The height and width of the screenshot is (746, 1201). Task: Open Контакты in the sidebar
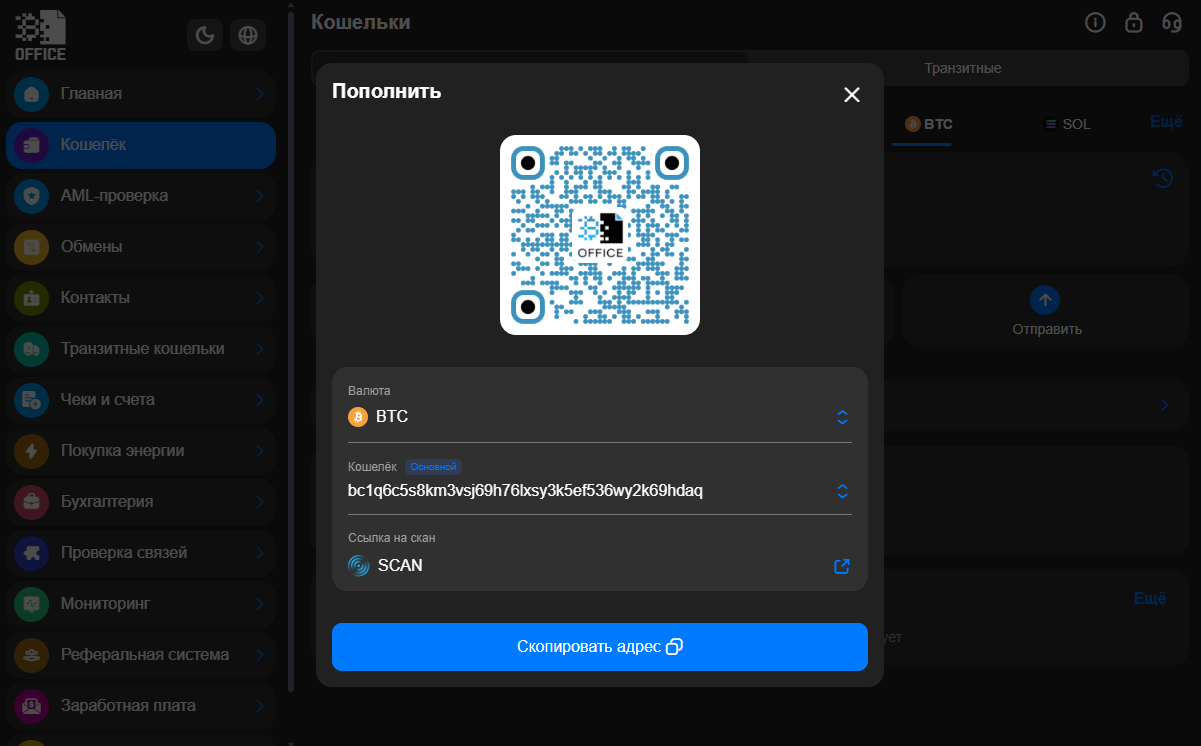[141, 298]
